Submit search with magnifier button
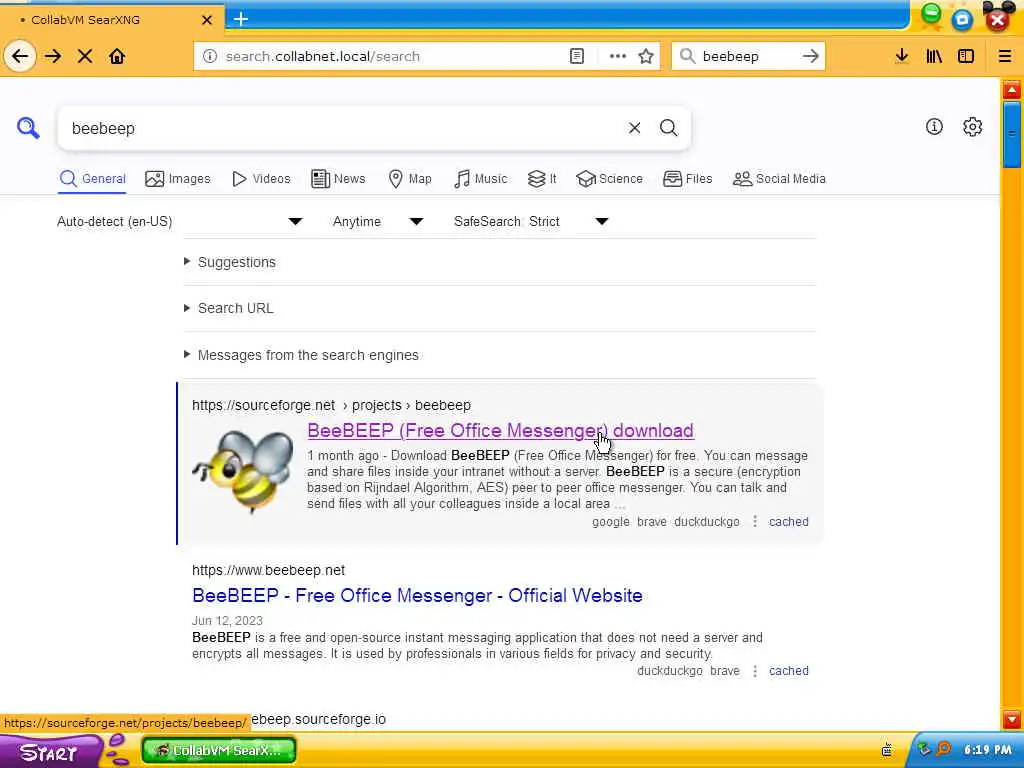 [x=669, y=128]
